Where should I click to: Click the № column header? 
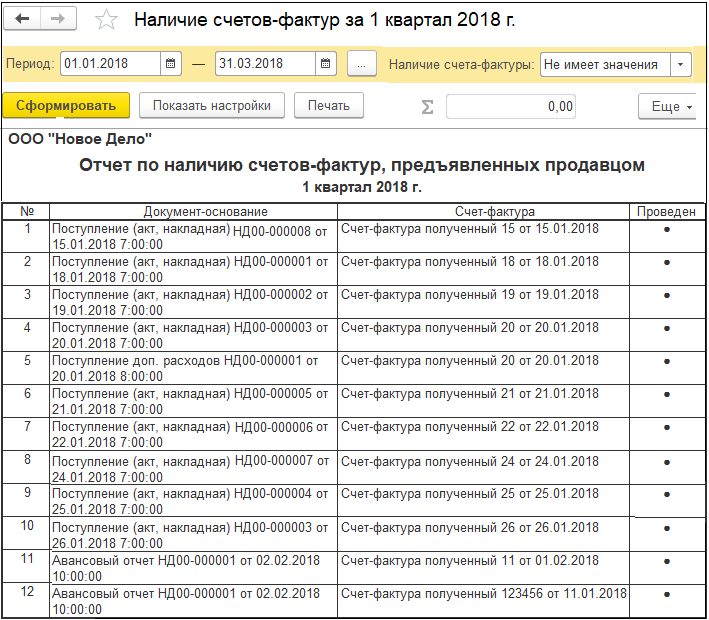click(26, 211)
